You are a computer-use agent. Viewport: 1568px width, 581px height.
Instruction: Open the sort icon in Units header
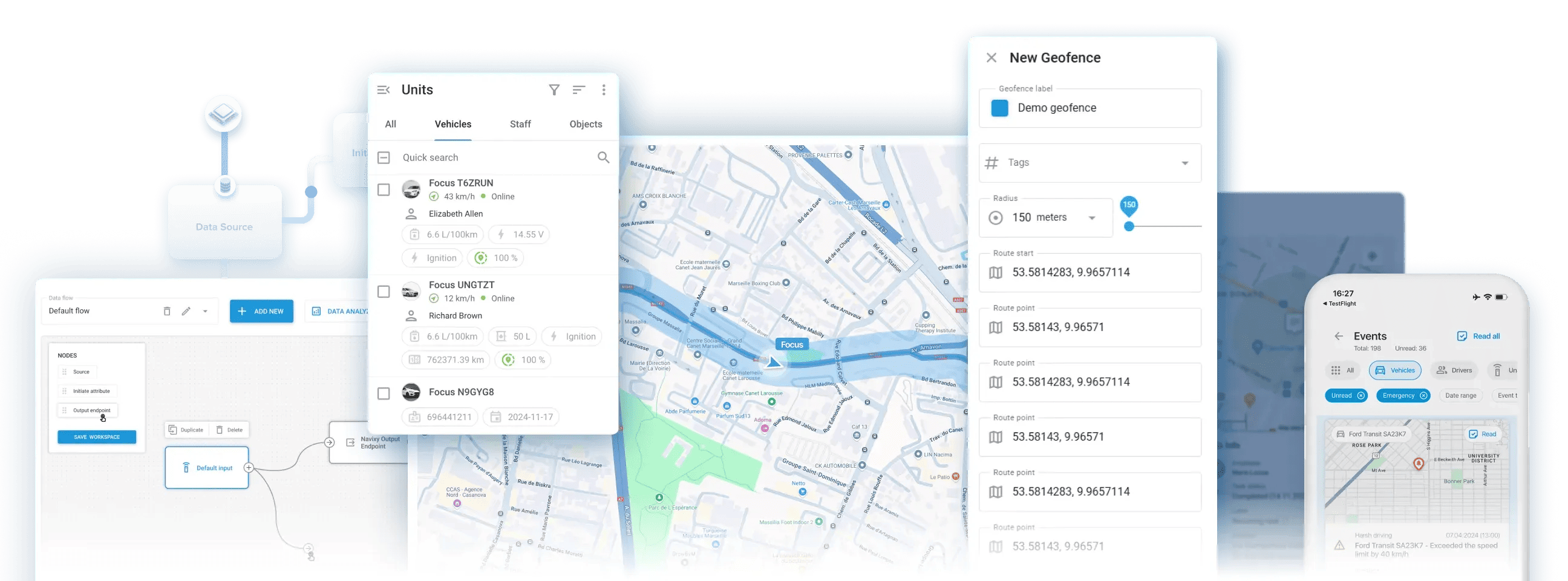[578, 90]
